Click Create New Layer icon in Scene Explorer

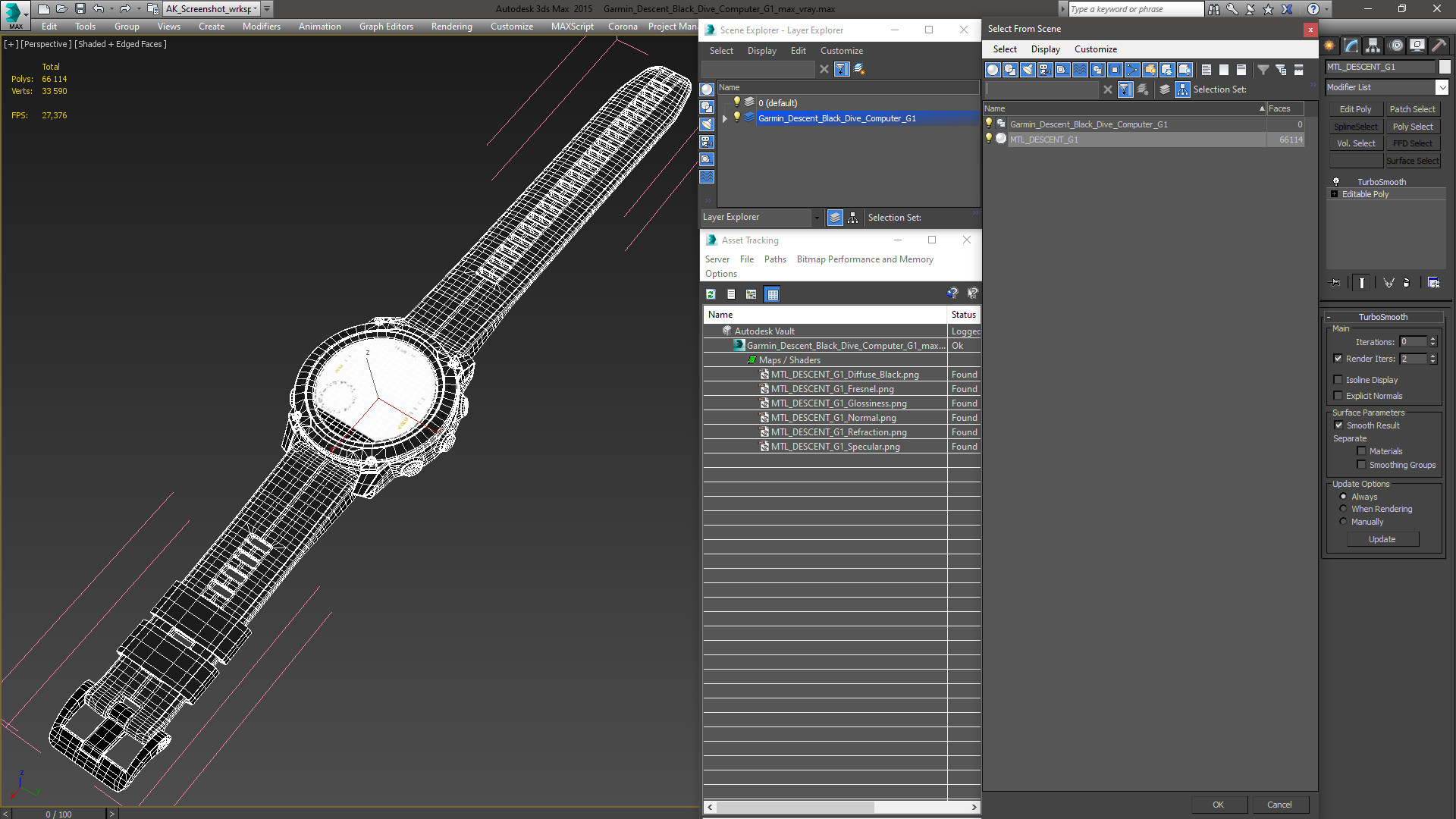click(x=859, y=69)
